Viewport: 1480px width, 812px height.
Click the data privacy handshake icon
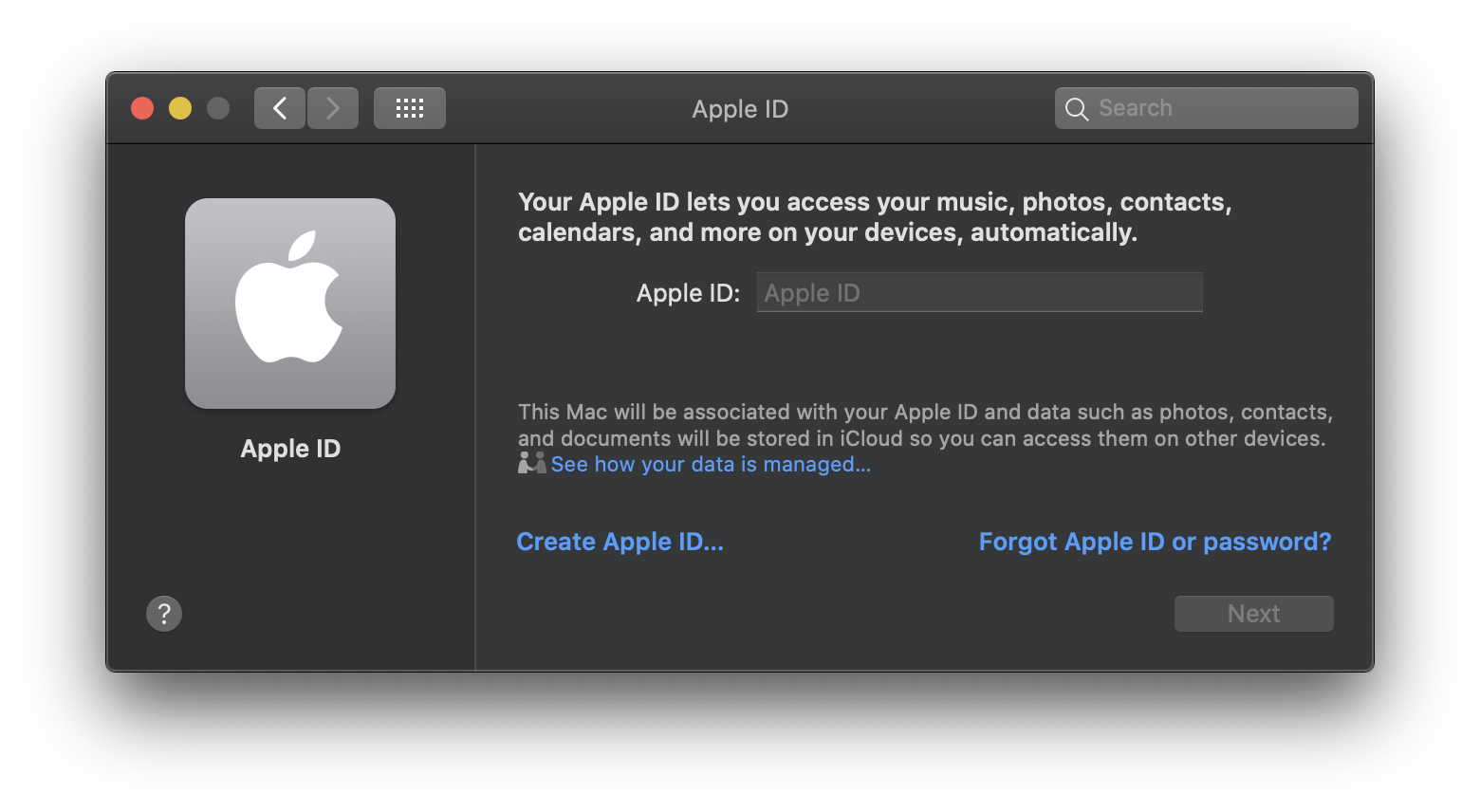[x=532, y=463]
